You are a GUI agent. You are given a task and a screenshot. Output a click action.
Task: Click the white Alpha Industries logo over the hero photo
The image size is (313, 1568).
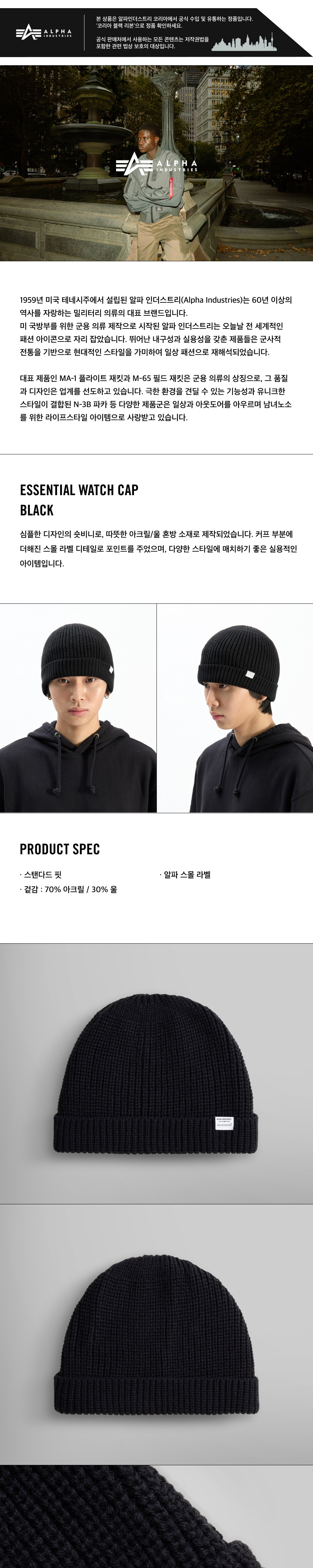(x=157, y=164)
